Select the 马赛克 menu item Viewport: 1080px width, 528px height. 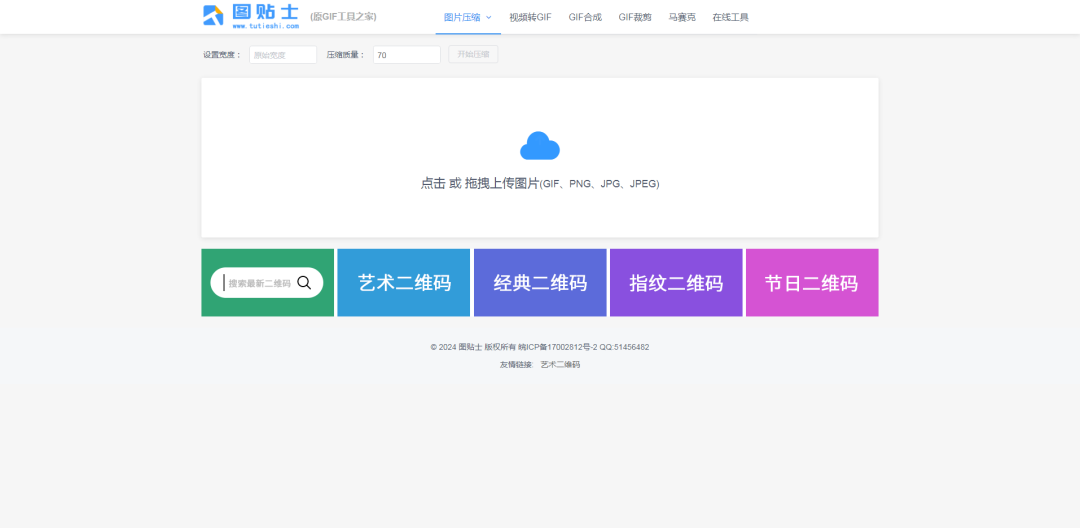pos(682,17)
